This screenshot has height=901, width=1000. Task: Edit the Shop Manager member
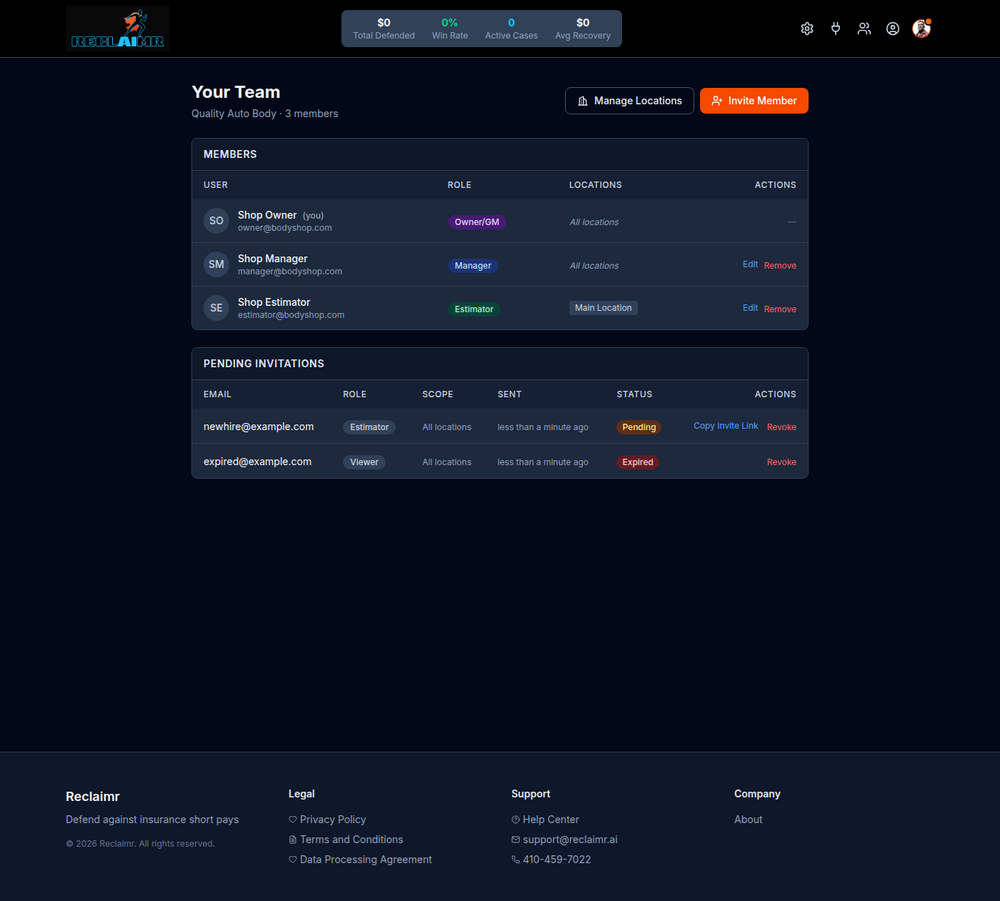click(x=750, y=265)
